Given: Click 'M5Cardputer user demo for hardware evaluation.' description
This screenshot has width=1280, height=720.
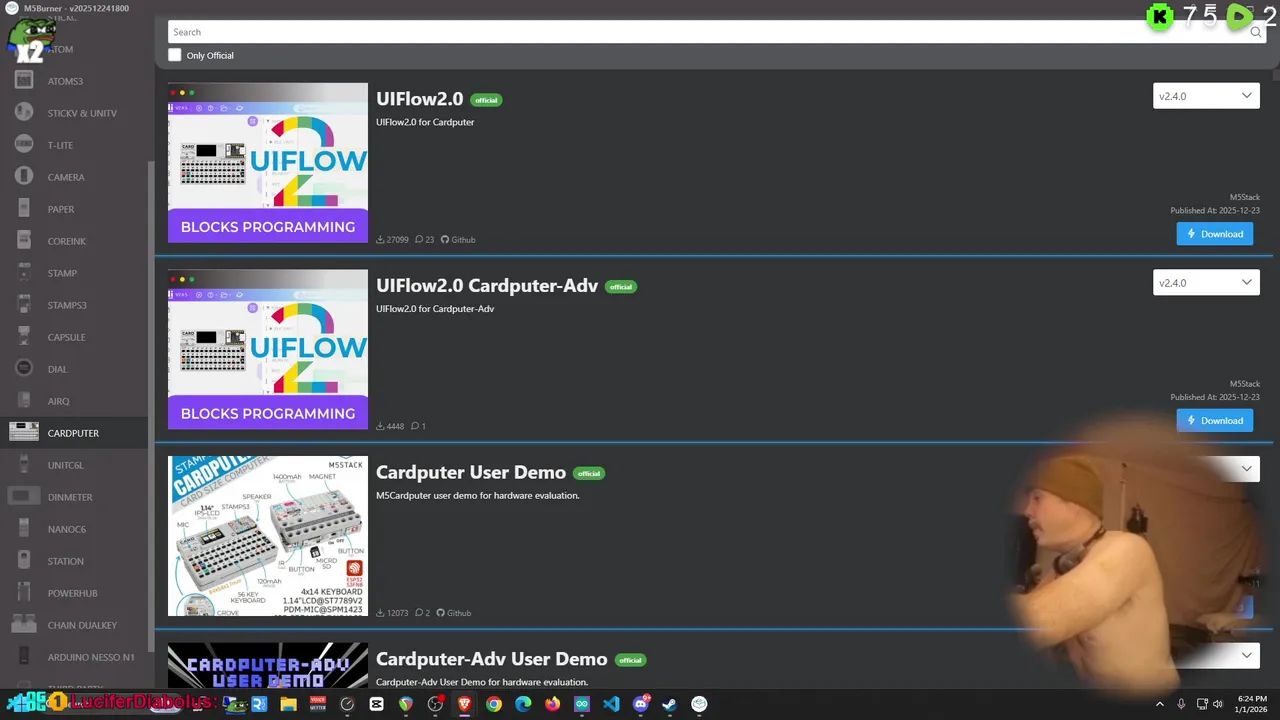Looking at the screenshot, I should pos(478,495).
